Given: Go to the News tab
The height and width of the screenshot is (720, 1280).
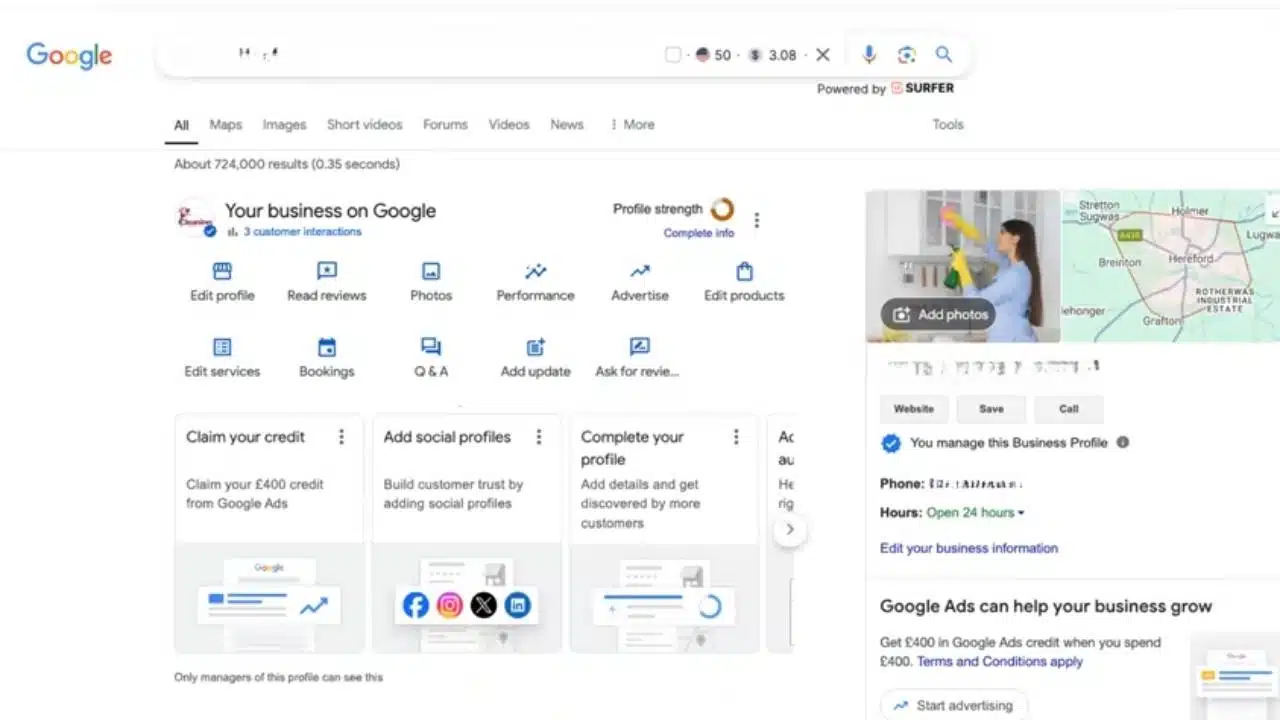Looking at the screenshot, I should coord(567,125).
